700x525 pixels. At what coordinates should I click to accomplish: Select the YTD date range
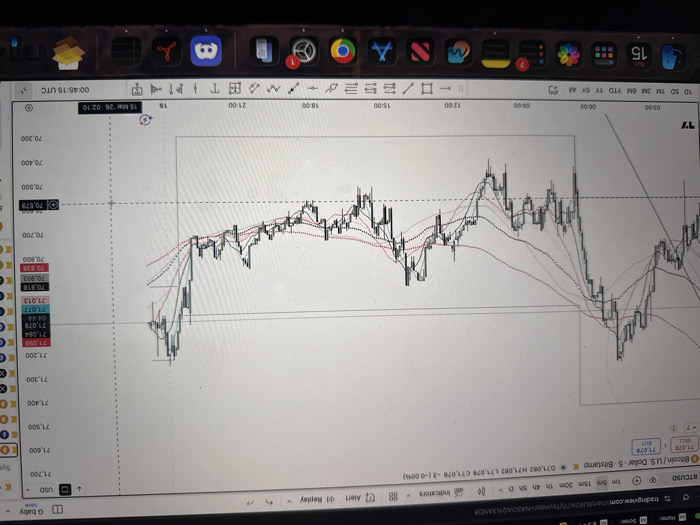615,91
